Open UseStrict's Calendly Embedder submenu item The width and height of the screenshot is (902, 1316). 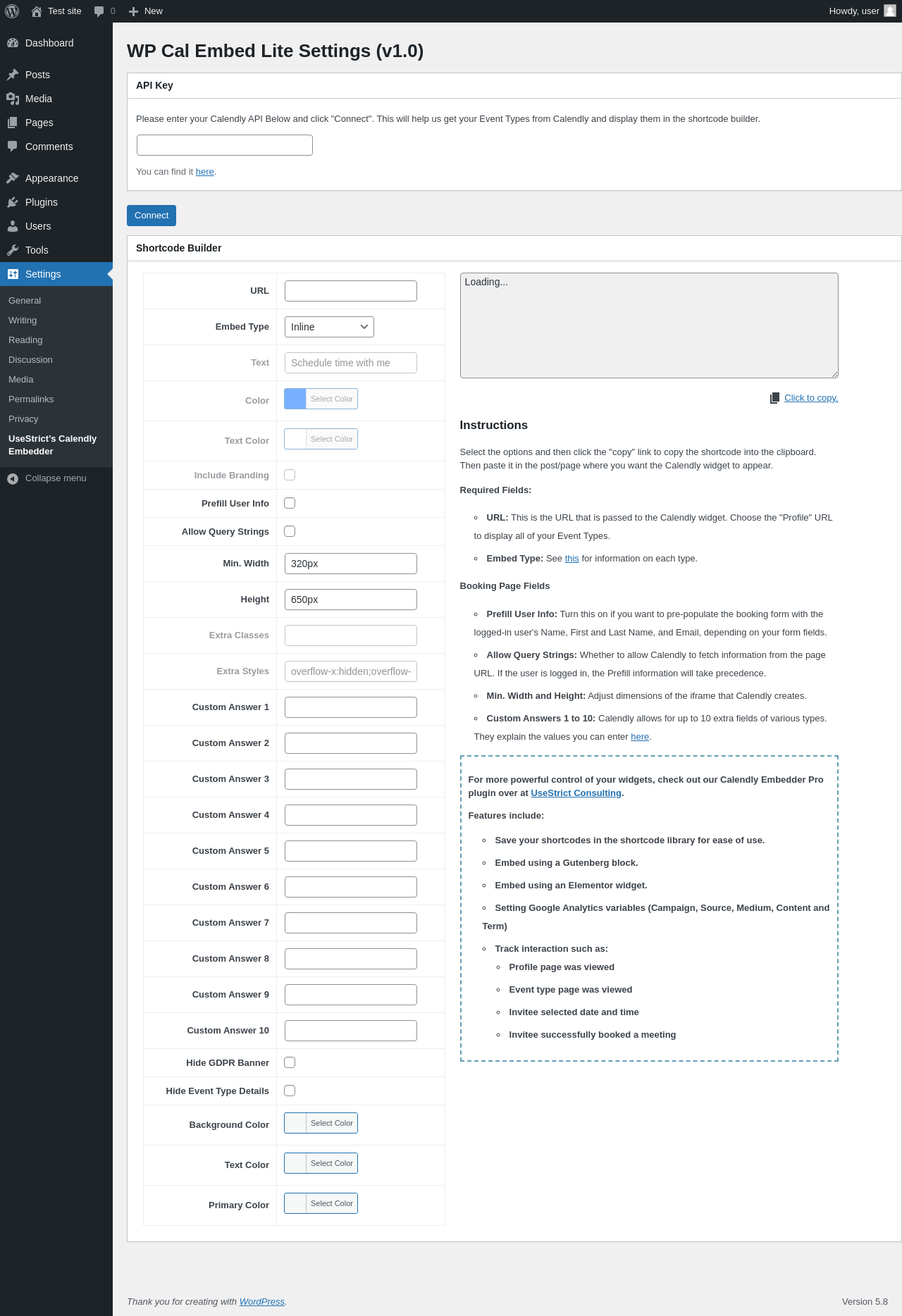tap(56, 445)
